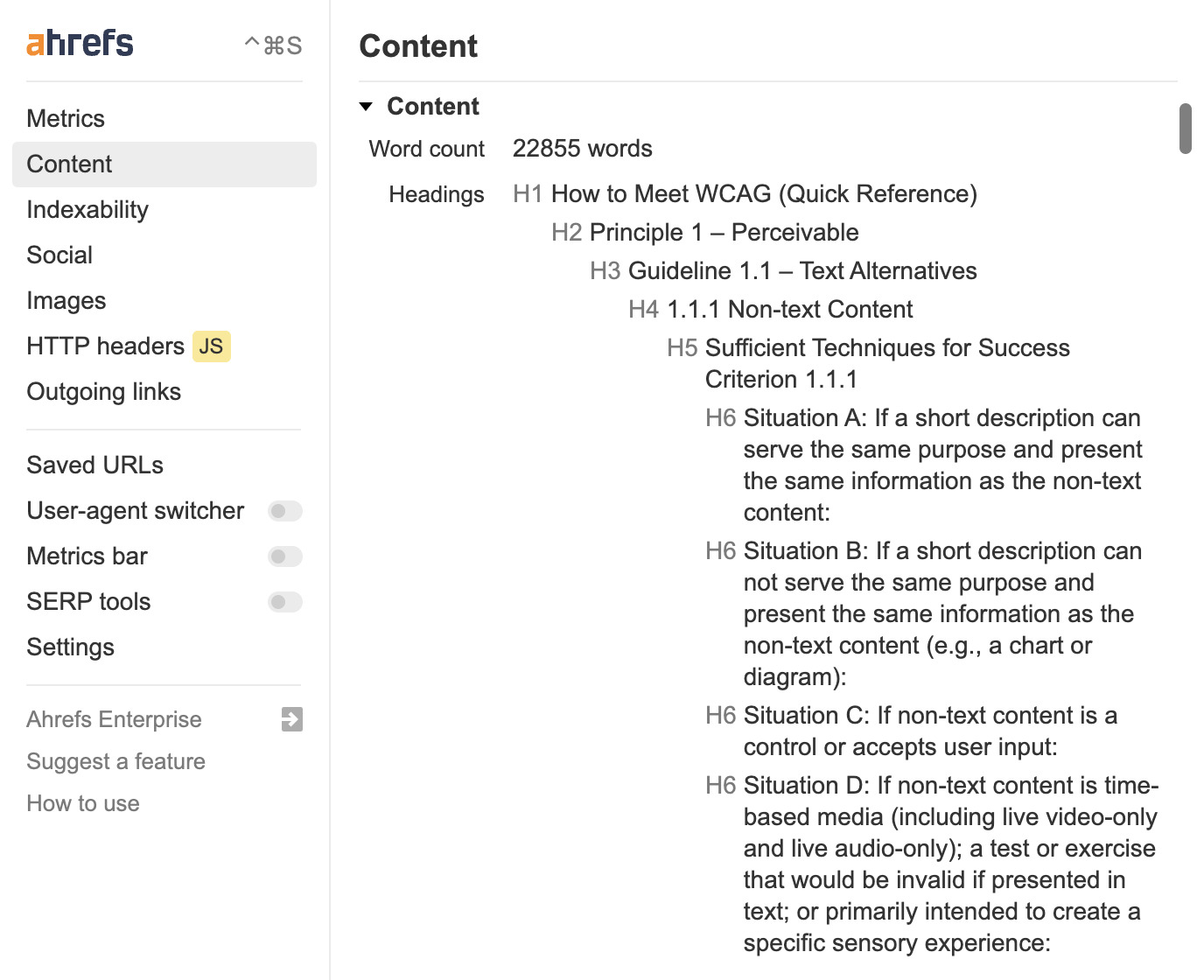The width and height of the screenshot is (1204, 980).
Task: Click the Ahrefs logo
Action: [x=80, y=43]
